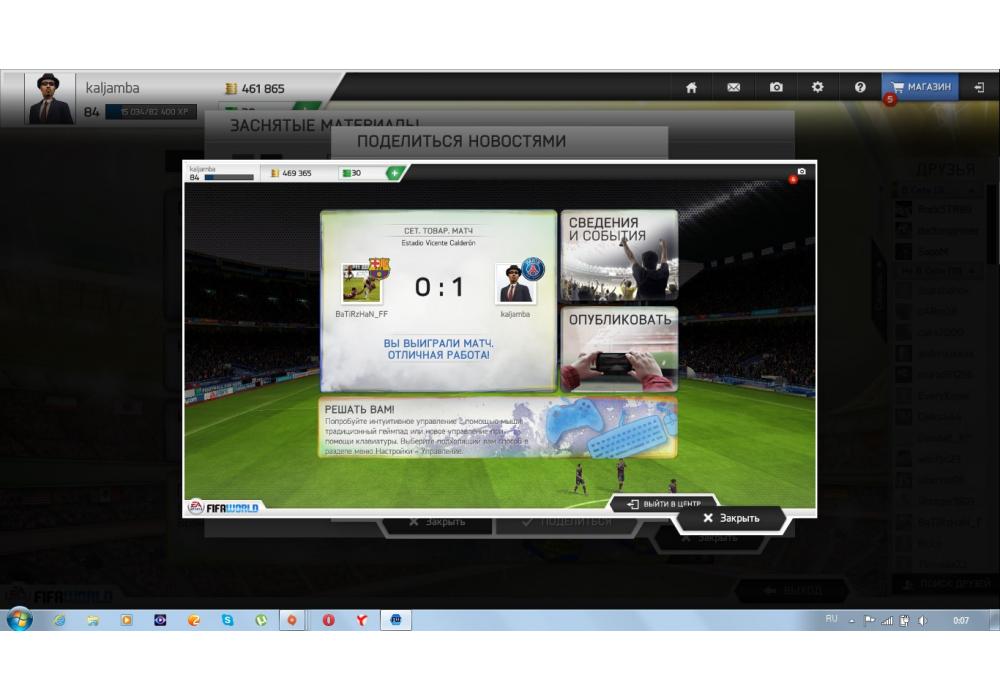Click the network signal tray icon
This screenshot has width=1000, height=700.
tap(887, 620)
